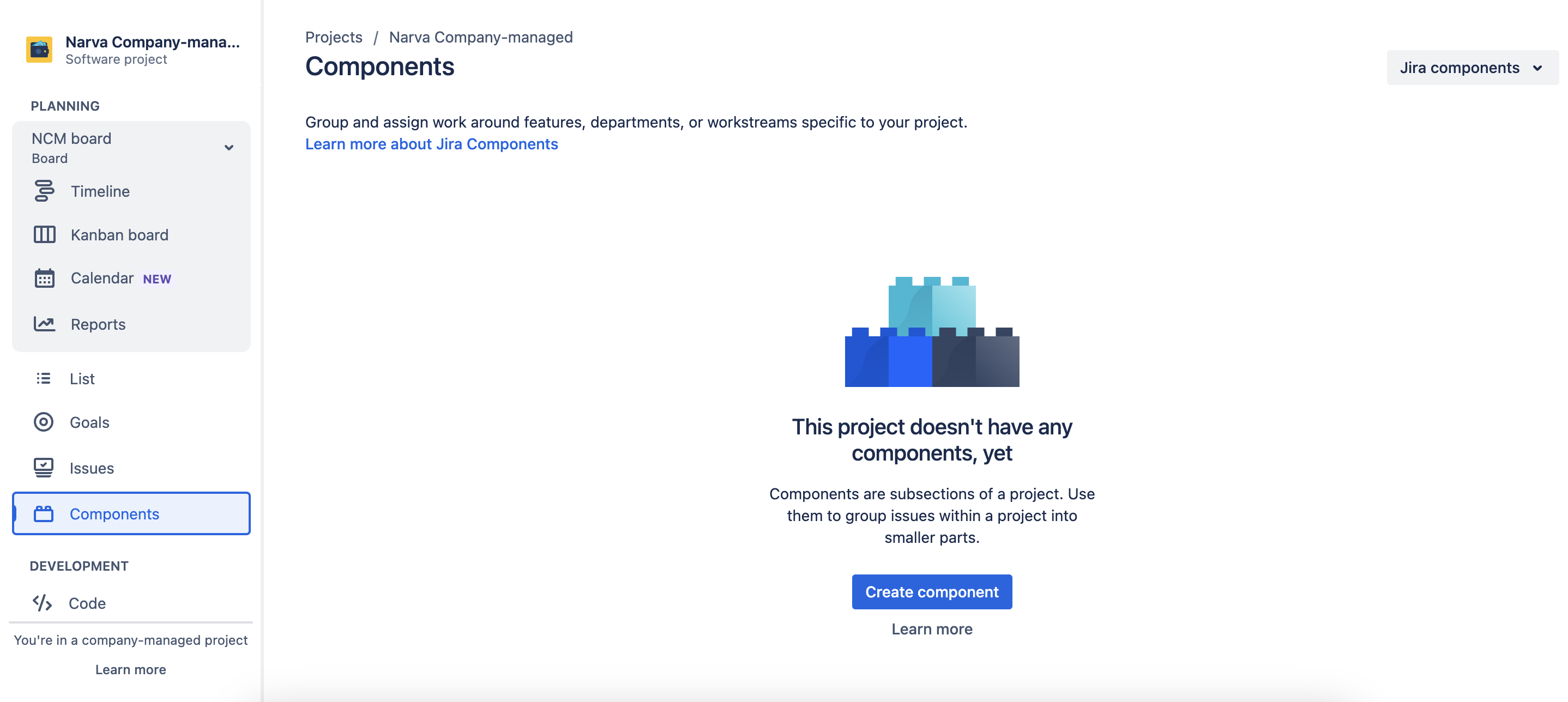Open Reports from the sidebar
This screenshot has height=702, width=1568.
(98, 324)
